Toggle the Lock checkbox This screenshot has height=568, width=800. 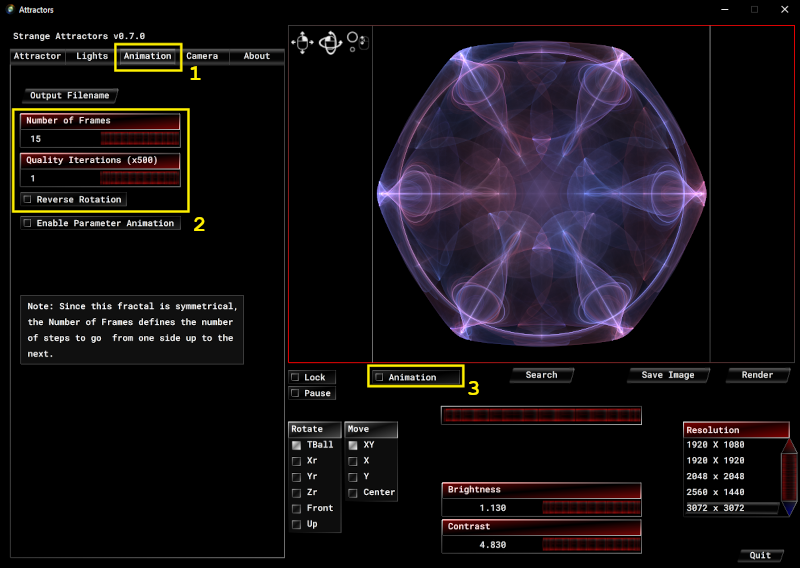coord(295,377)
